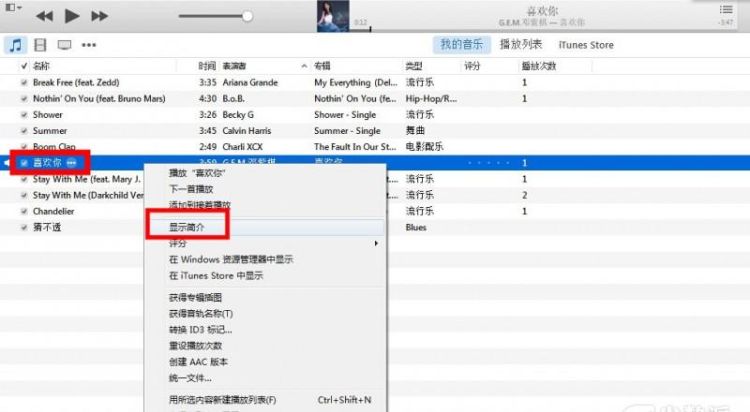
Task: Switch to the iTunes Store tab
Action: 586,45
